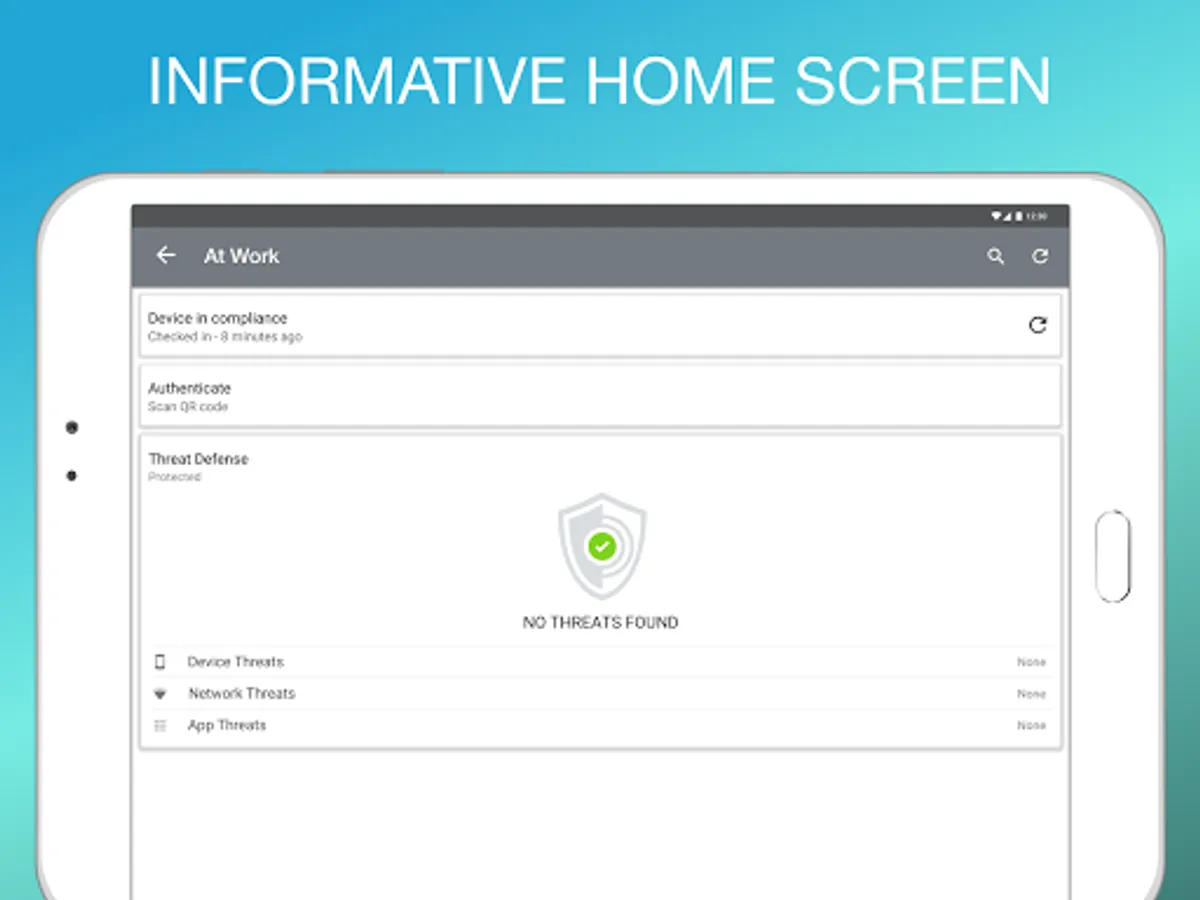Open the Network Threats row

(600, 694)
